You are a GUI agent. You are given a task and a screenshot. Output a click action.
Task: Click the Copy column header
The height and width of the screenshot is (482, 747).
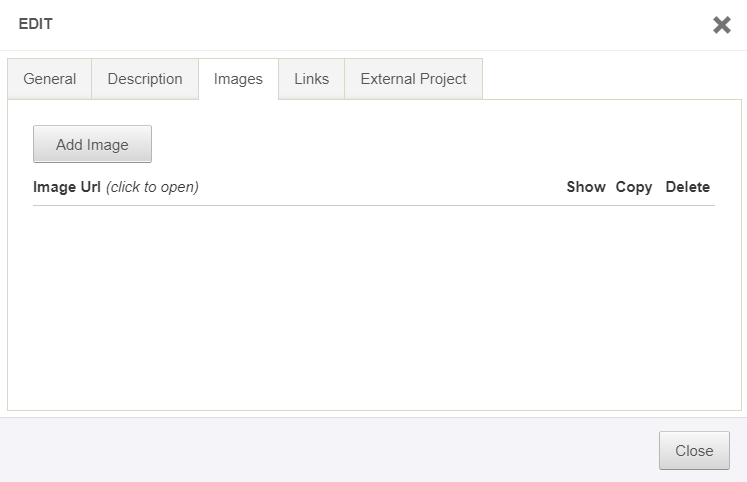pyautogui.click(x=634, y=187)
